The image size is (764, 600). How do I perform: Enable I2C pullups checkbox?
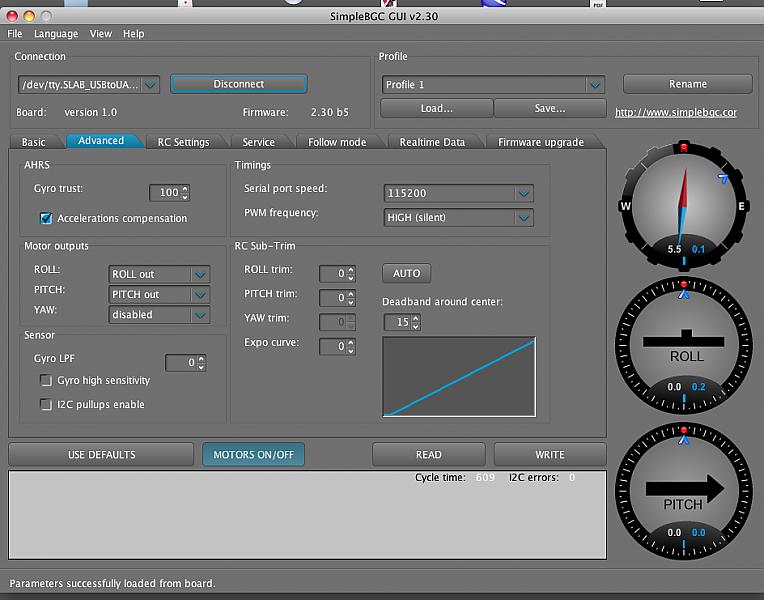(x=46, y=404)
